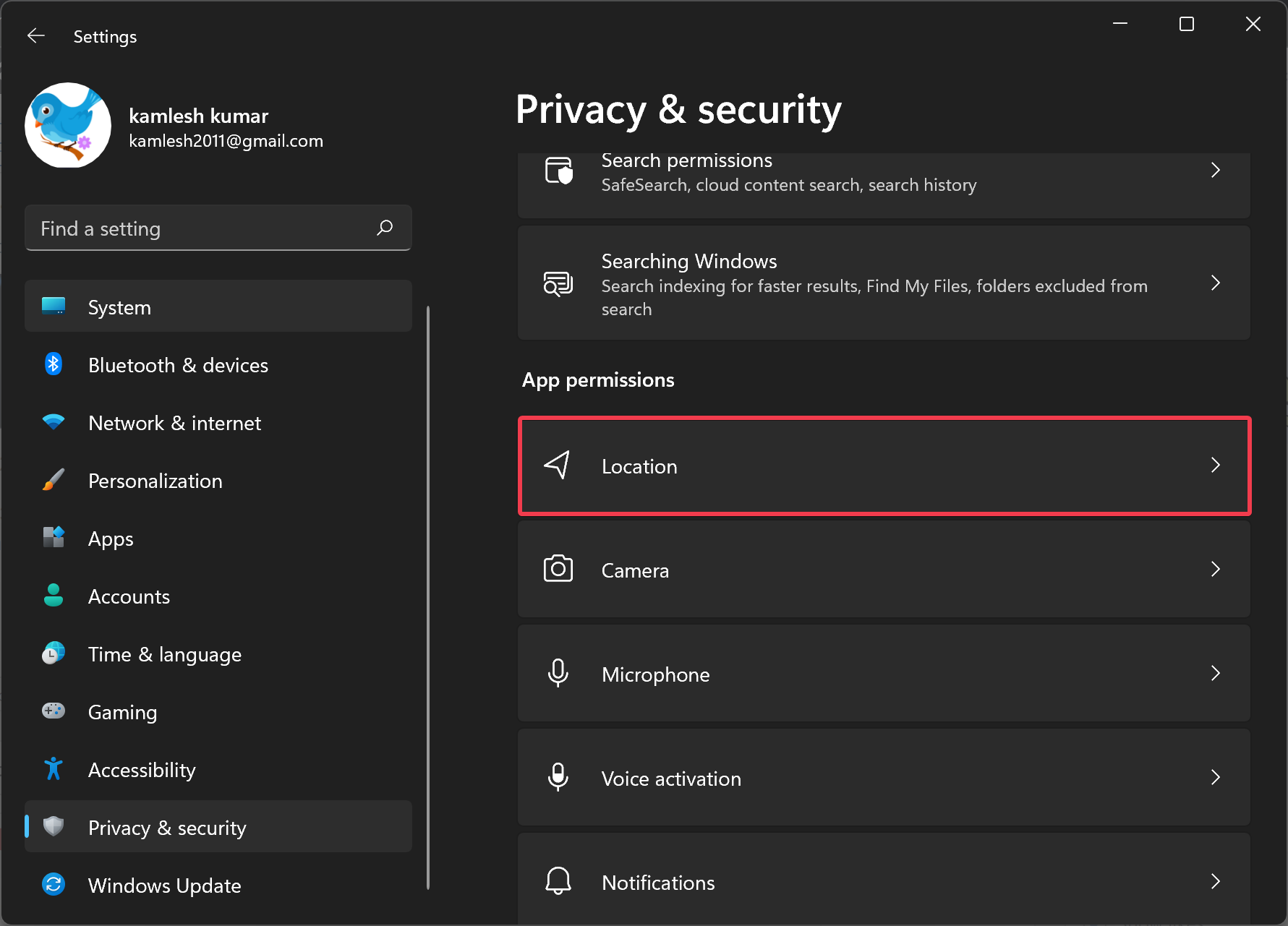Viewport: 1288px width, 926px height.
Task: Click the sidebar vertical scrollbar
Action: (x=428, y=597)
